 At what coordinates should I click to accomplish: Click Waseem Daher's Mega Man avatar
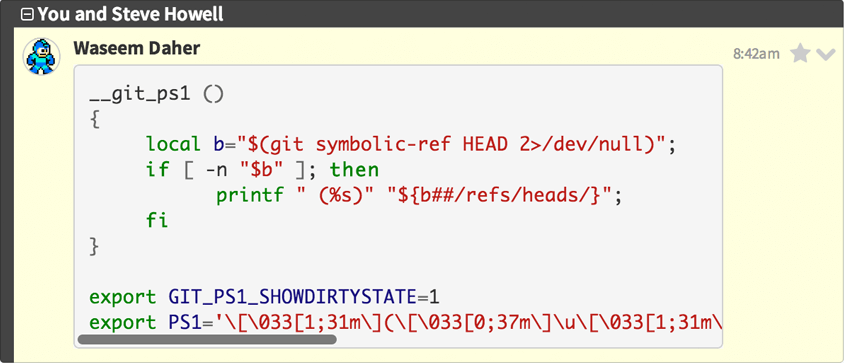tap(41, 57)
